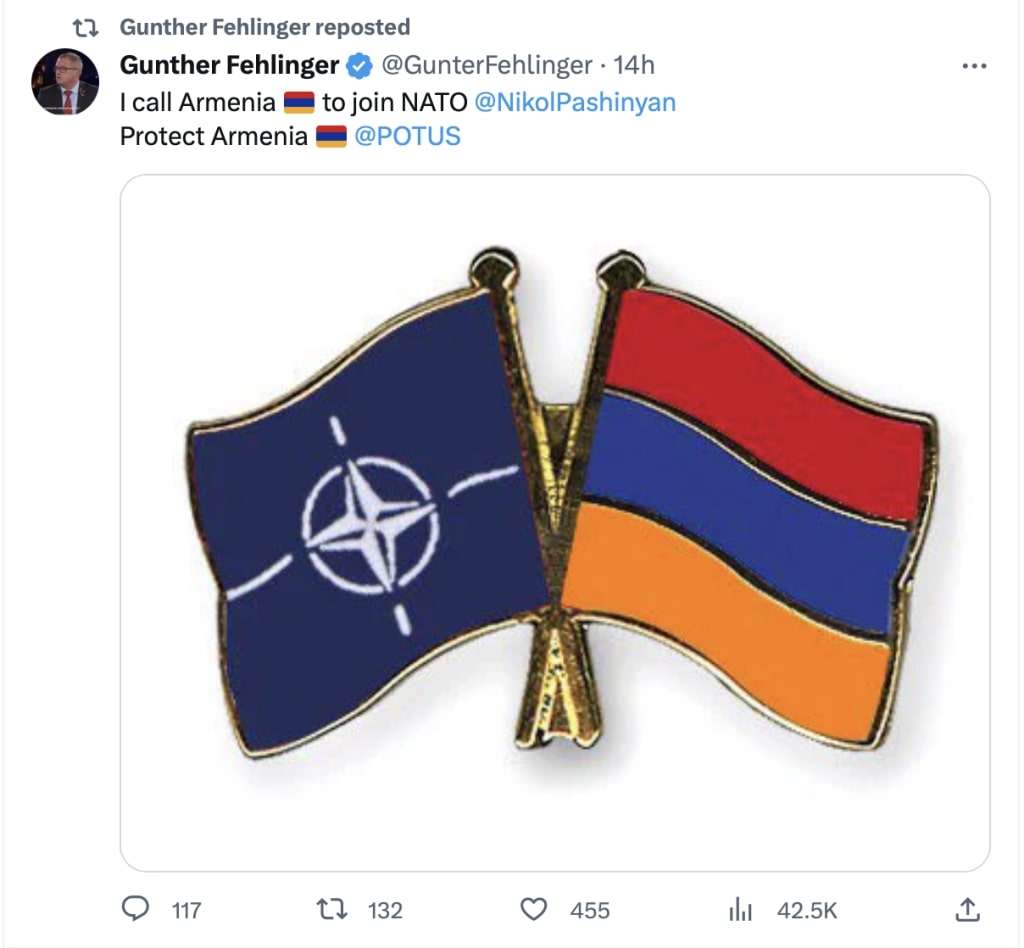Like the tweet with the heart icon
The image size is (1024, 948).
coord(534,909)
